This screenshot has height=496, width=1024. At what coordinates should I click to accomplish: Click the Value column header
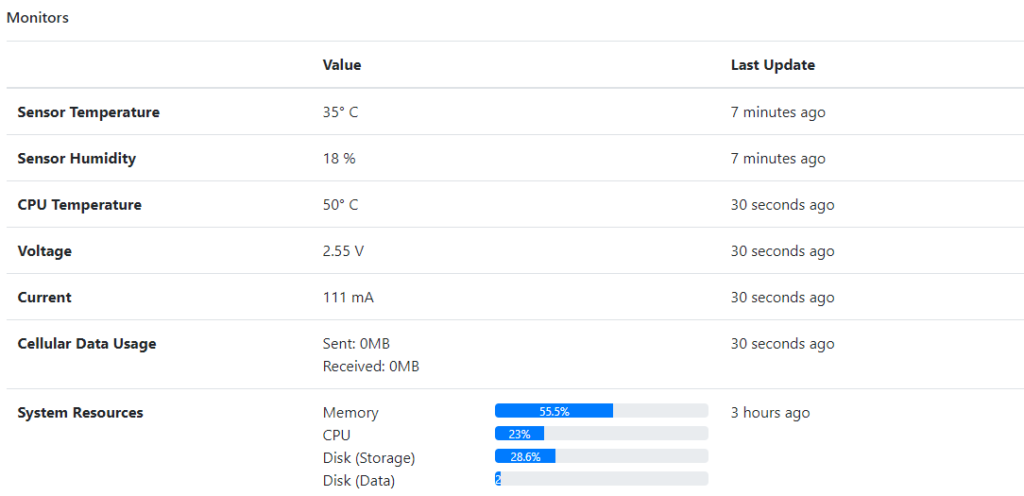342,65
